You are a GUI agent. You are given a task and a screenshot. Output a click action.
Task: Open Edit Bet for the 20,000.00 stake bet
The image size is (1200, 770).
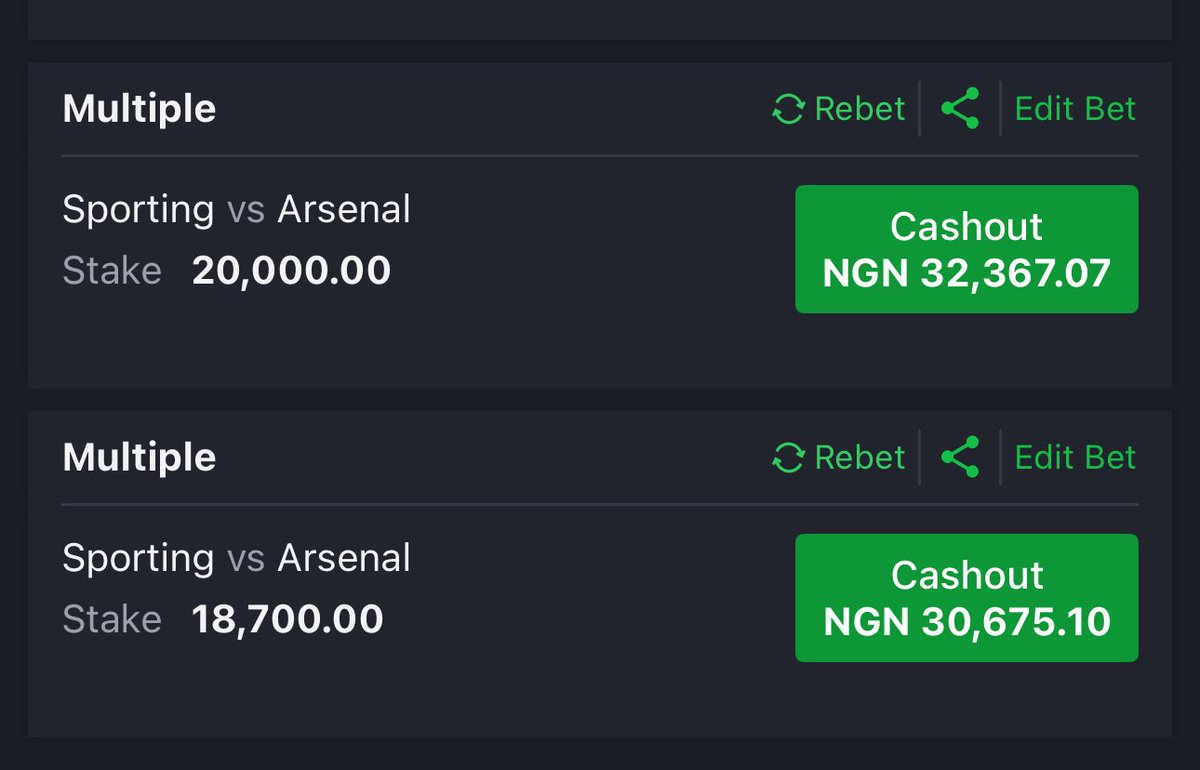point(1075,108)
